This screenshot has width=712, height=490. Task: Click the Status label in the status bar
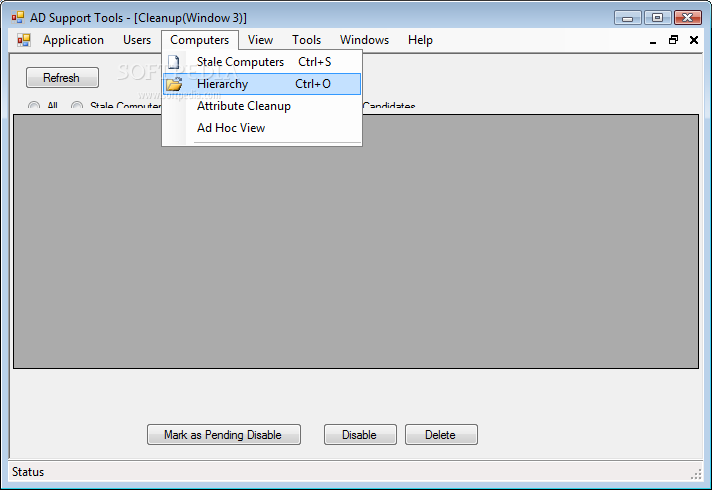click(x=28, y=472)
